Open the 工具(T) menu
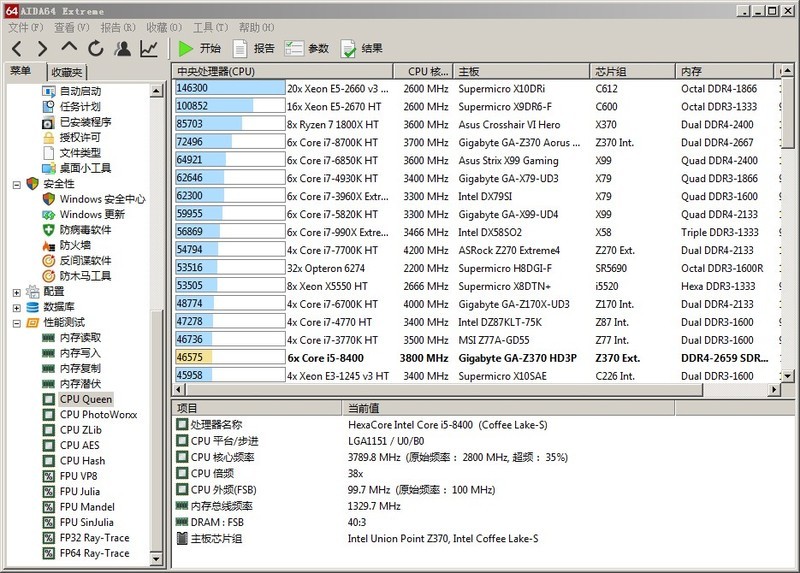Image resolution: width=800 pixels, height=573 pixels. click(210, 27)
